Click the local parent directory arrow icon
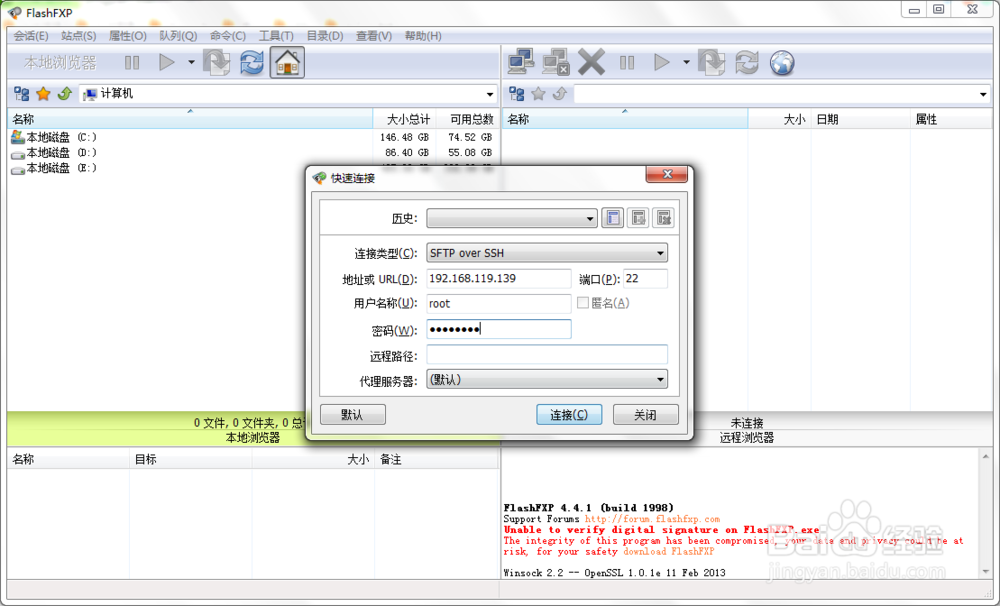 [x=64, y=94]
